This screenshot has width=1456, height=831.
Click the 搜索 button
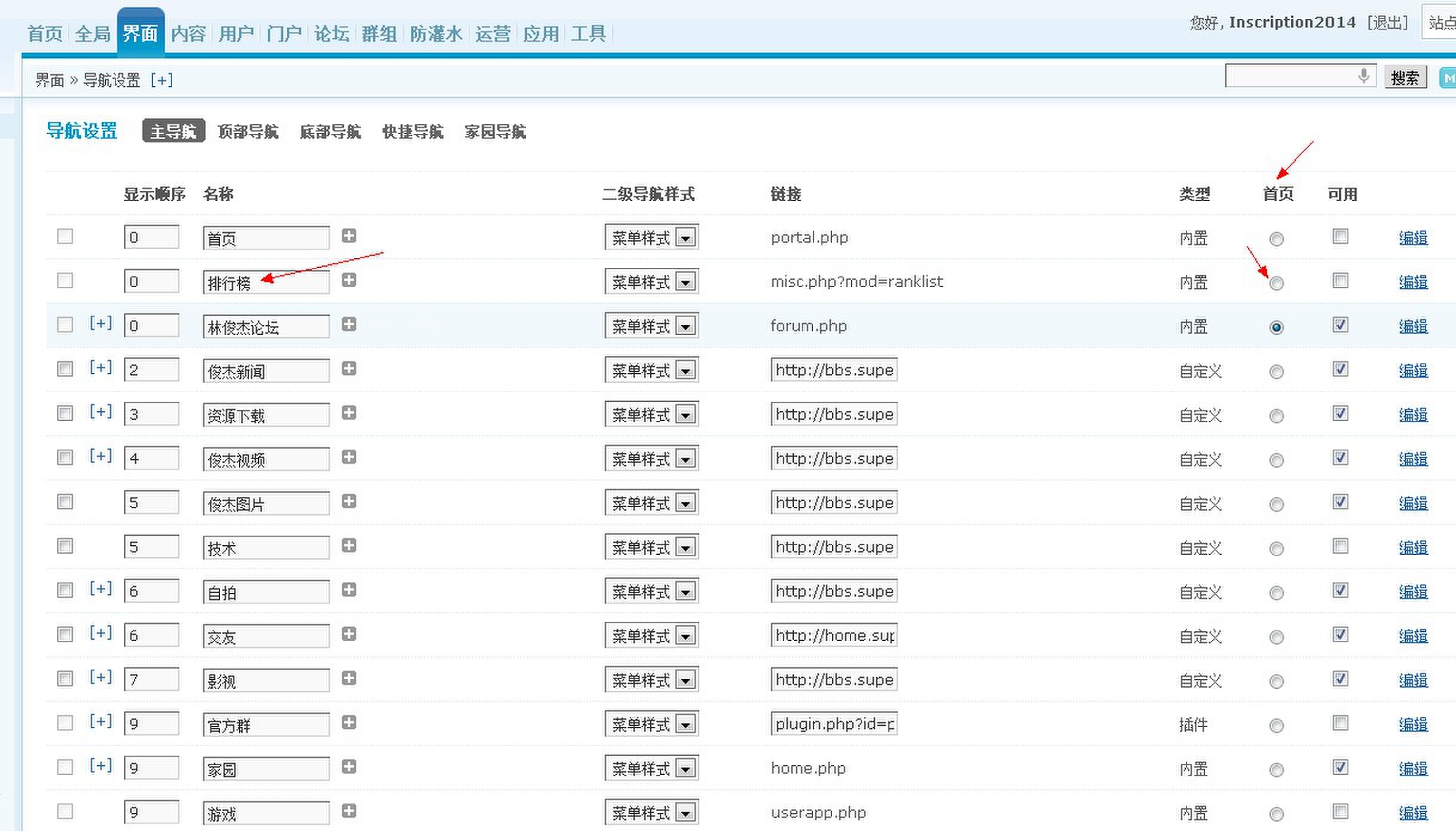(1405, 78)
